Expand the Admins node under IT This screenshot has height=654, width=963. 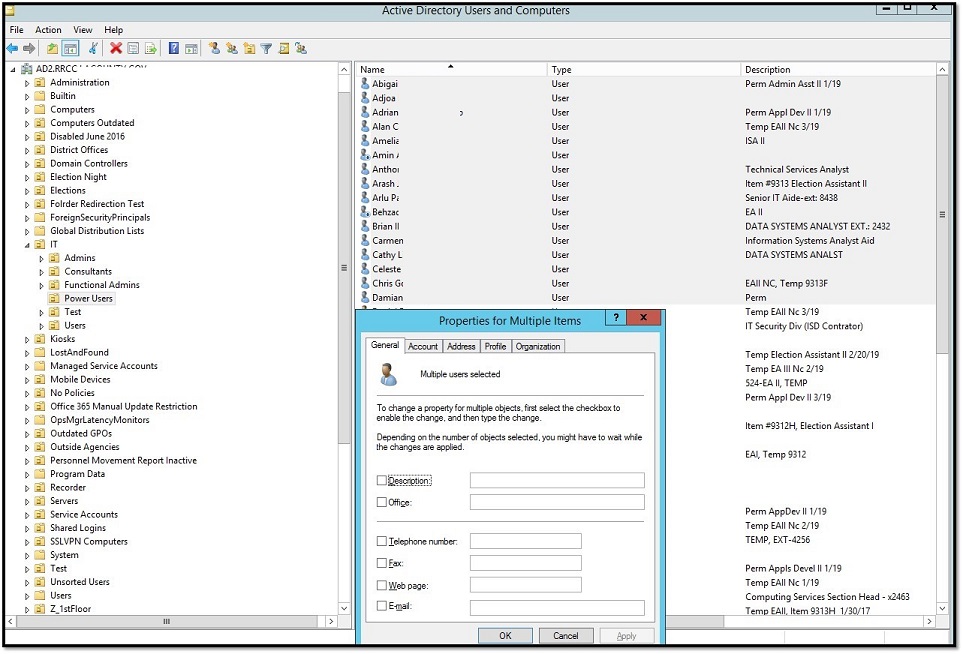(42, 259)
